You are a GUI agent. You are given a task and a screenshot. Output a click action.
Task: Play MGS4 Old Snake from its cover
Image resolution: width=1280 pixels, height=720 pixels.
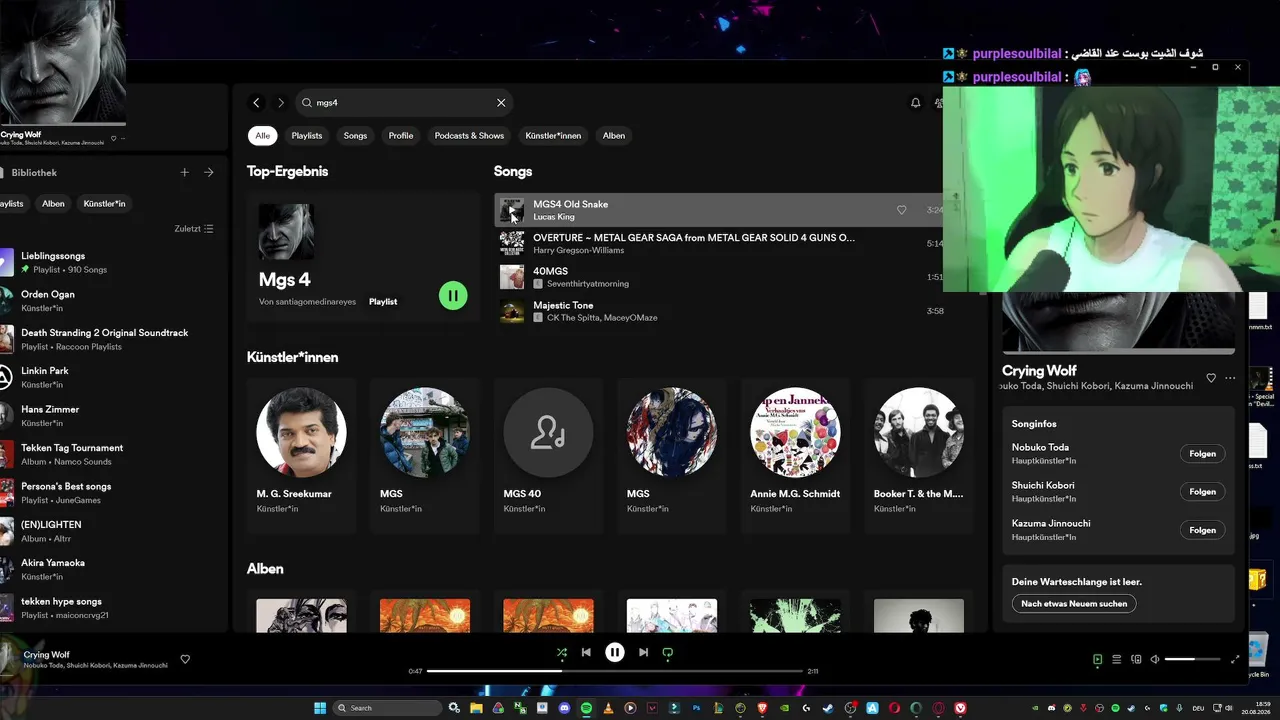pos(512,210)
